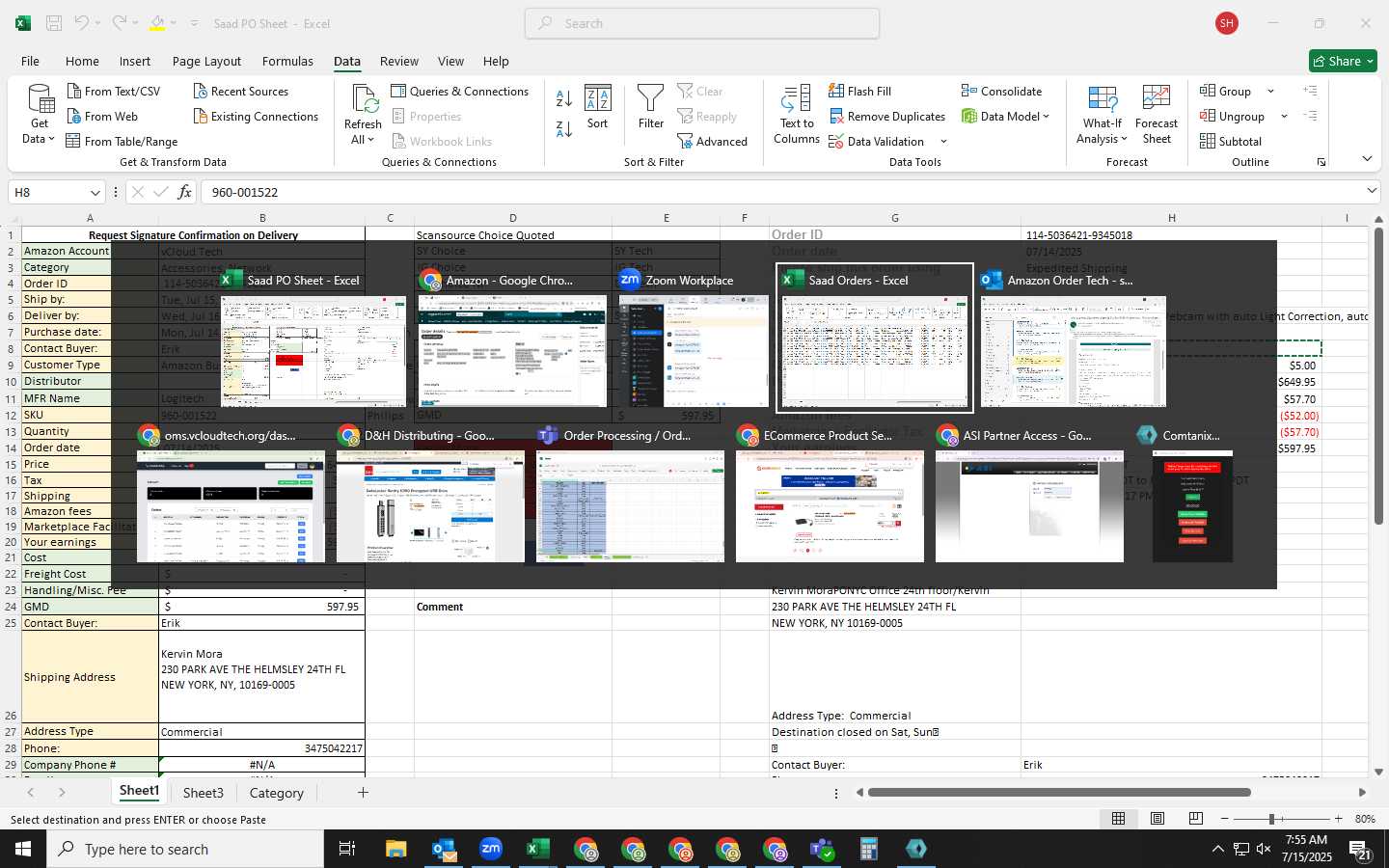The height and width of the screenshot is (868, 1389).
Task: Switch to Zoom Workplace window thumbnail
Action: (x=694, y=351)
